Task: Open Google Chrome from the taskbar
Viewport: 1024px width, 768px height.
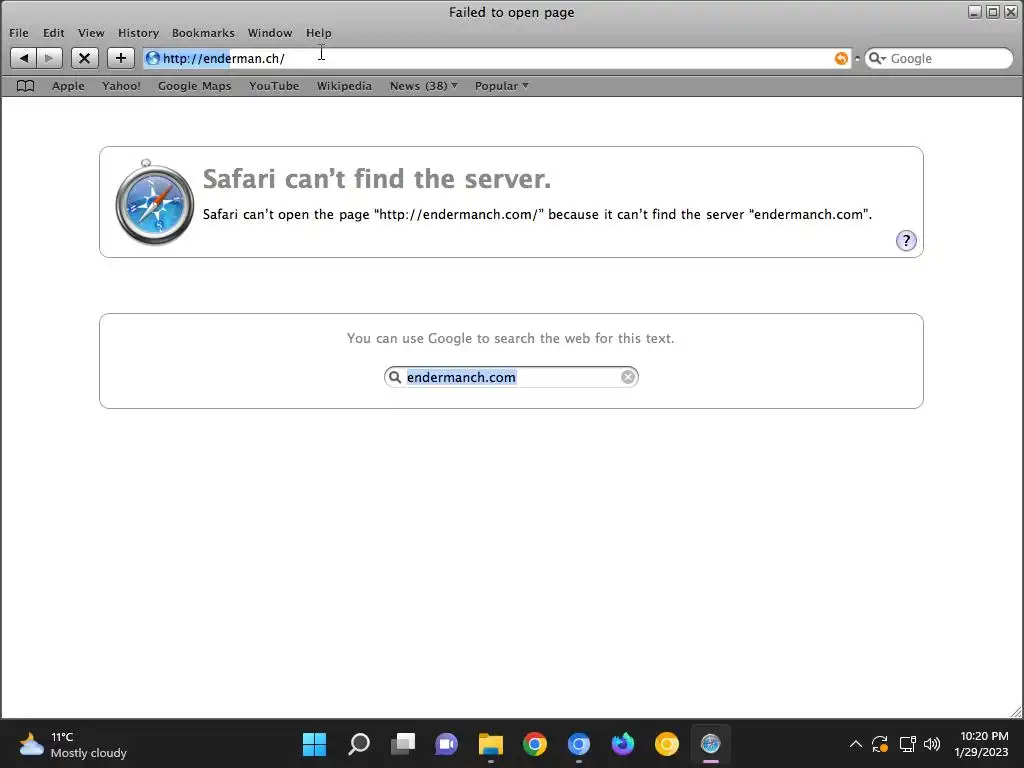Action: 535,744
